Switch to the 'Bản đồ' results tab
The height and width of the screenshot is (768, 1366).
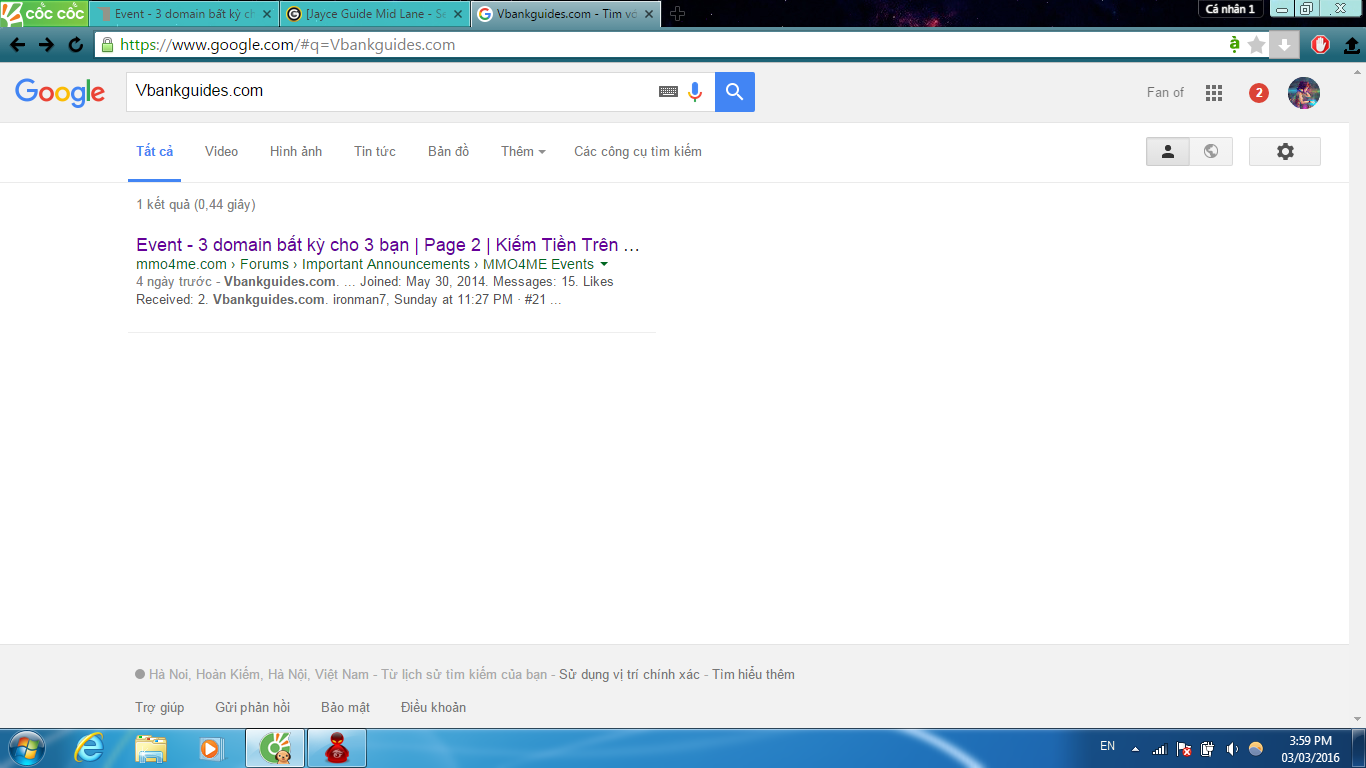pyautogui.click(x=448, y=151)
